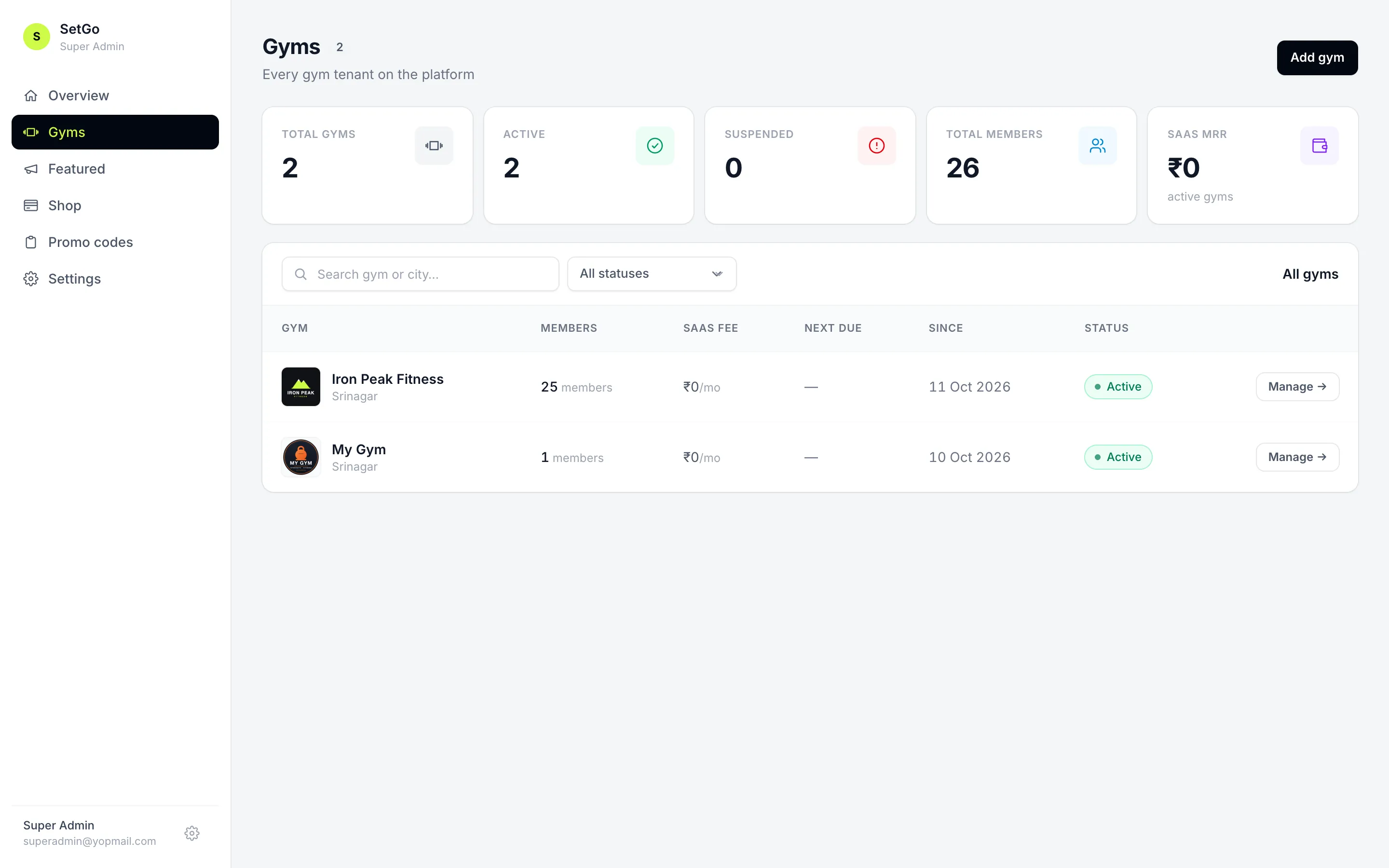Click the Active status badge for Iron Peak Fitness
Screen dimensions: 1389x868
click(x=1117, y=387)
